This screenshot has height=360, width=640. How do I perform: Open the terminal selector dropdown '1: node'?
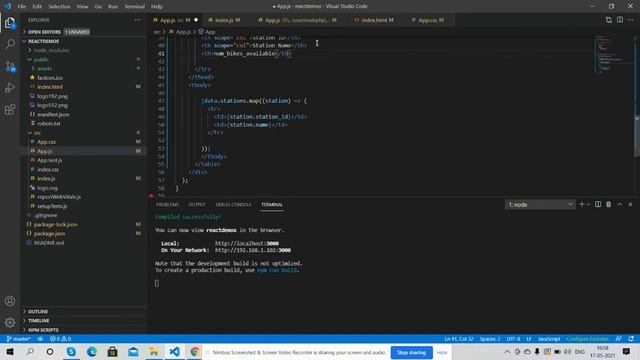540,204
